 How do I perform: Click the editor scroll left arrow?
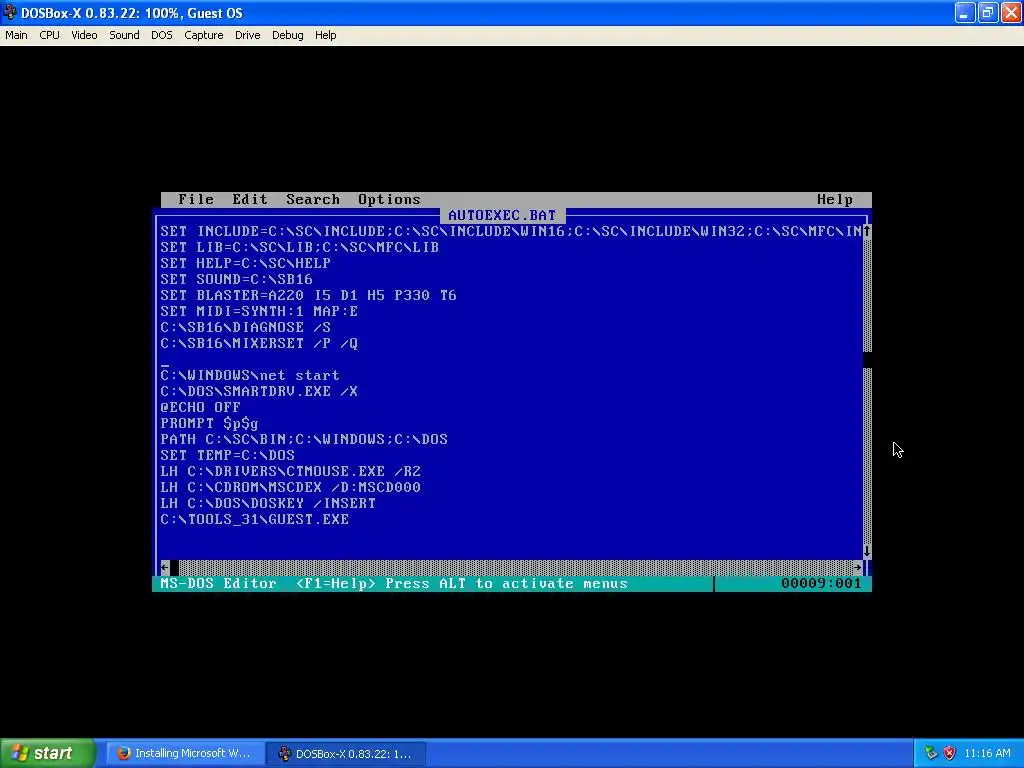pos(165,568)
